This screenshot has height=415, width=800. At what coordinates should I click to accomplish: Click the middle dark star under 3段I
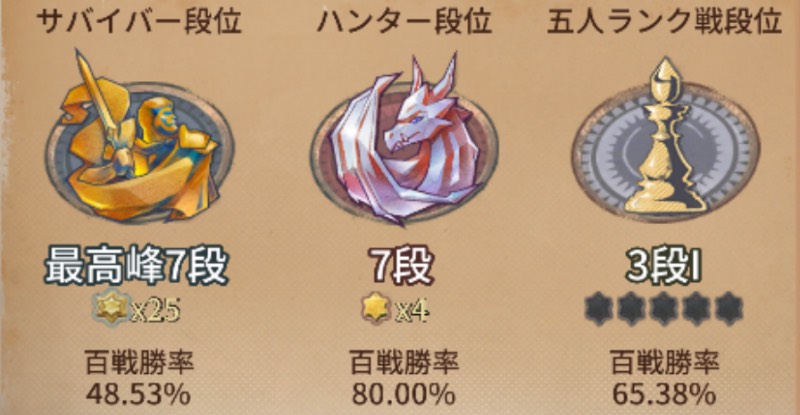point(664,309)
